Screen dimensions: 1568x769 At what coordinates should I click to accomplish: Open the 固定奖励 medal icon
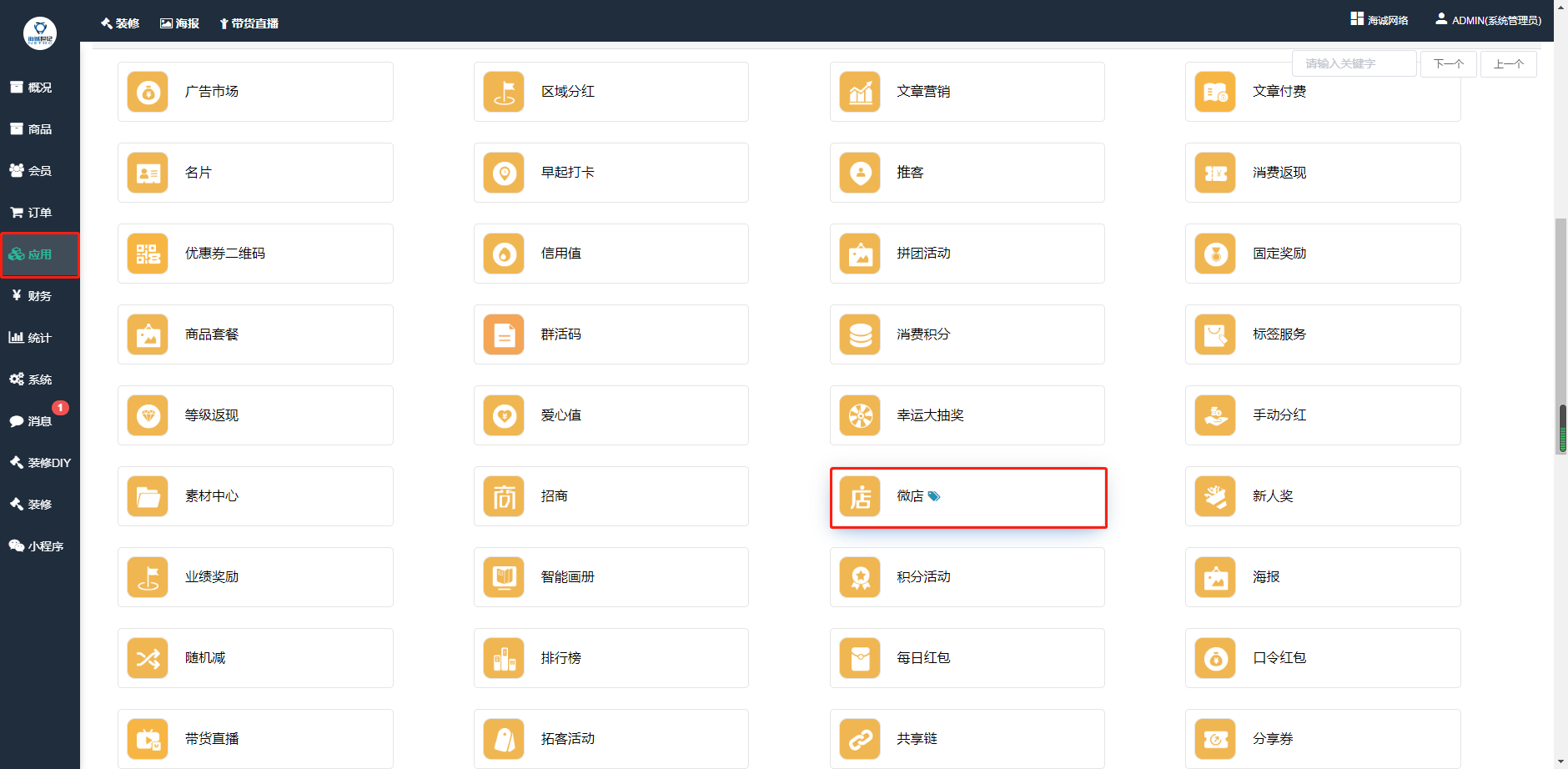click(1215, 254)
